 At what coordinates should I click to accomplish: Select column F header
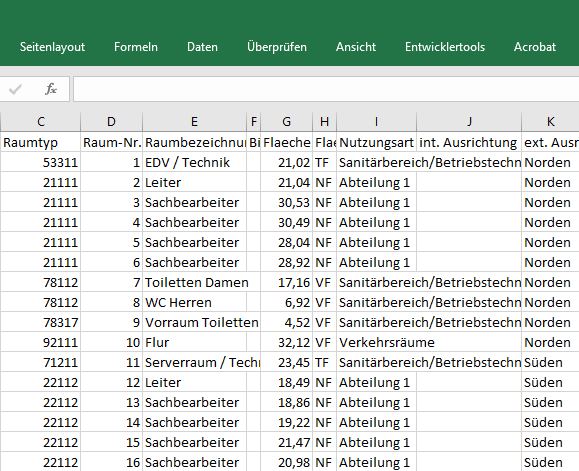(254, 121)
